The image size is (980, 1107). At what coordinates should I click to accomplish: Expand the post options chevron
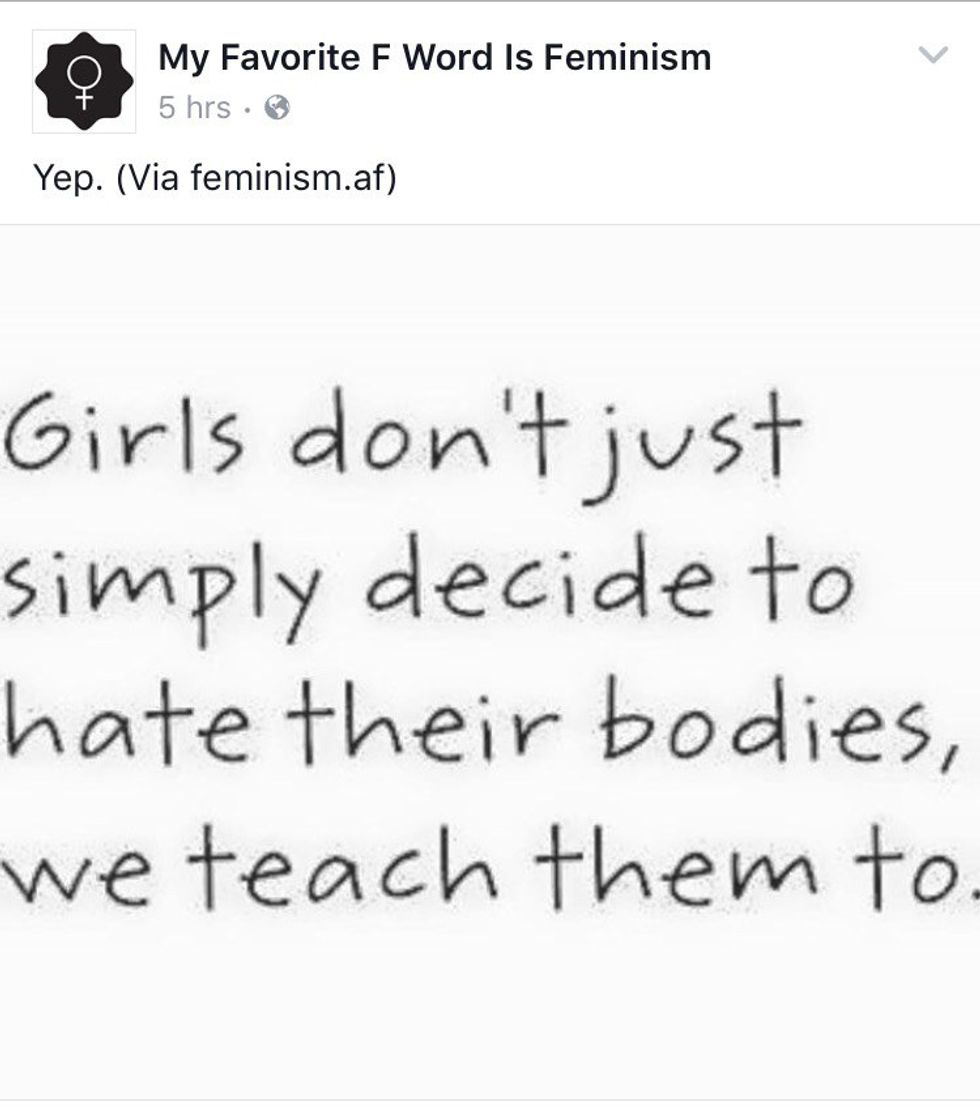pos(933,54)
